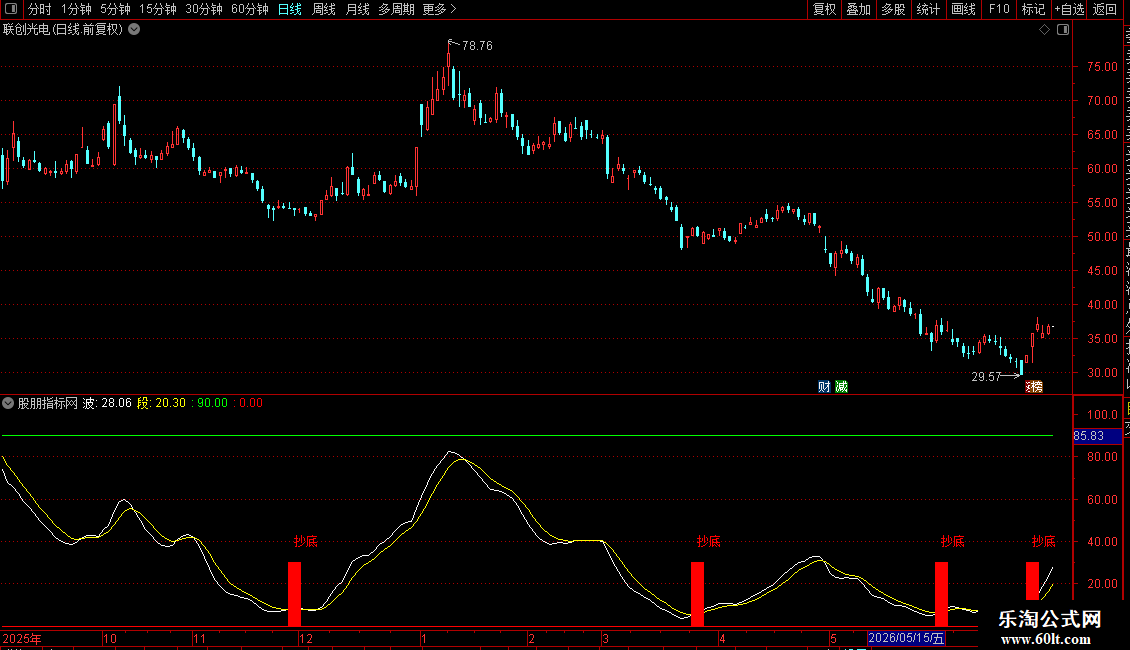Toggle the side panel icon near the diamond
1130x650 pixels.
1063,30
